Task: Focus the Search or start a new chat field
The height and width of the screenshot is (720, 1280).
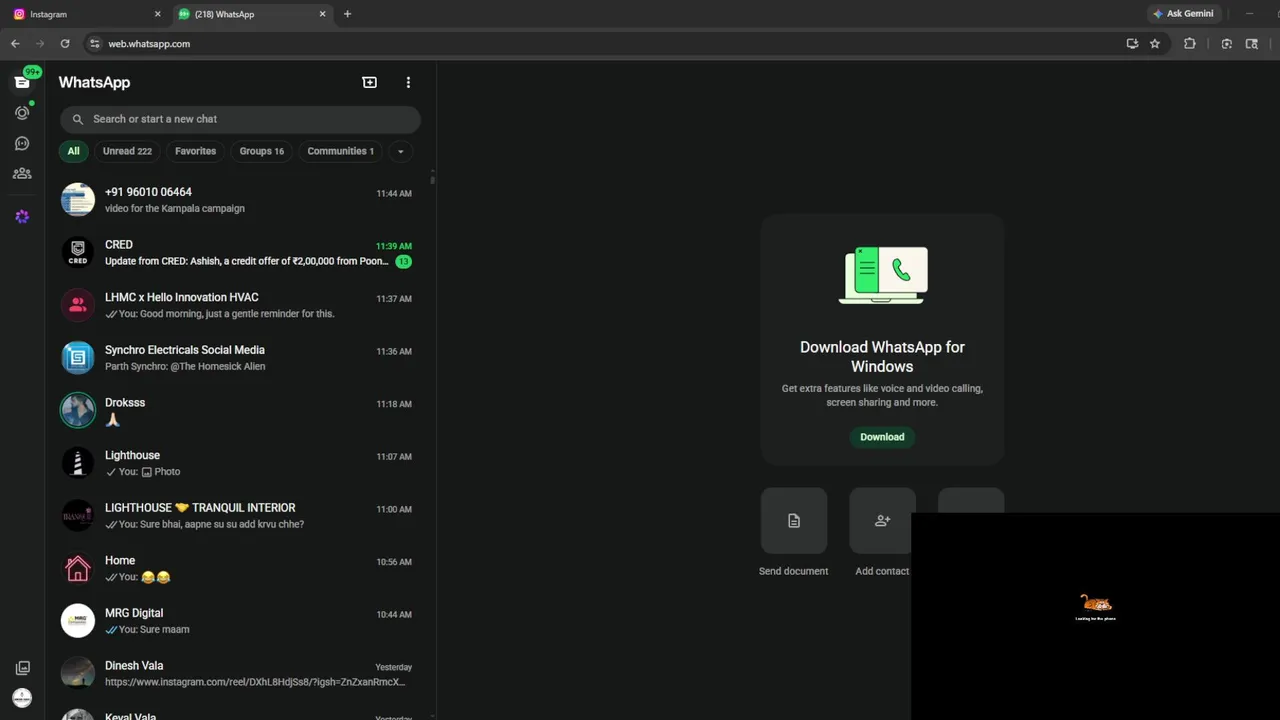Action: coord(240,119)
